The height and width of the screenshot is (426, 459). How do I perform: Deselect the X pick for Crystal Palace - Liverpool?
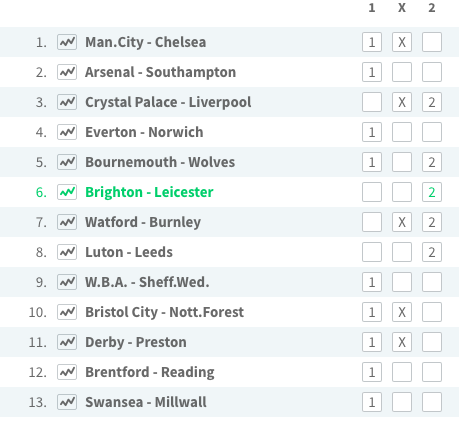(x=402, y=102)
